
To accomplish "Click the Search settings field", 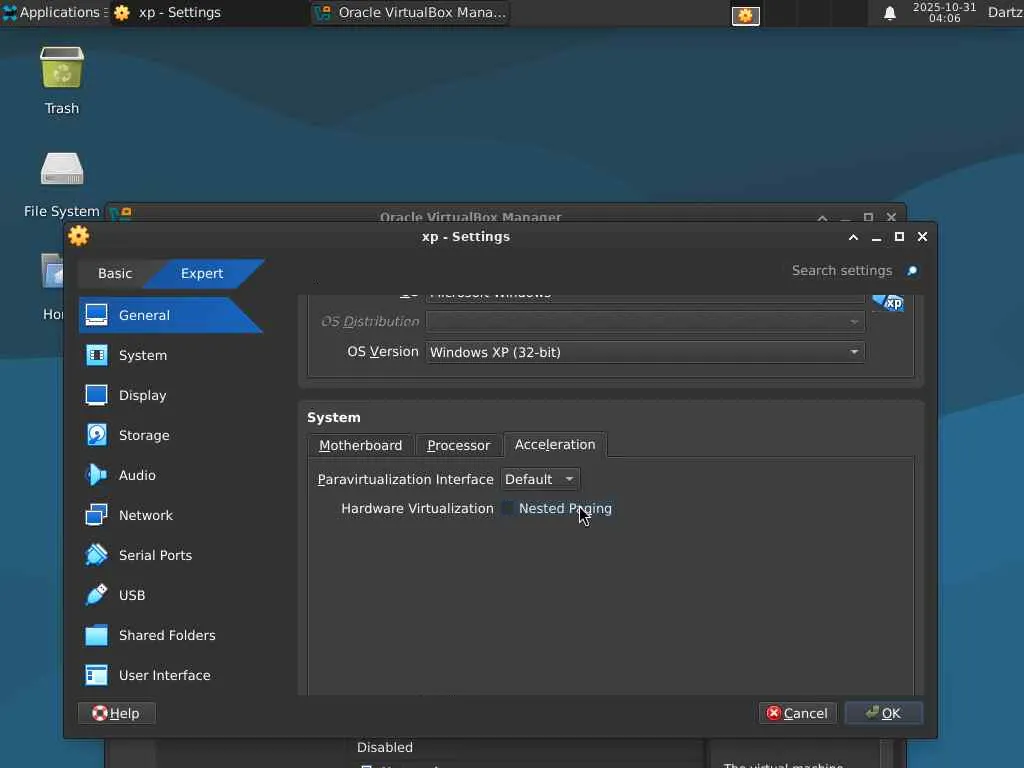I will (841, 270).
